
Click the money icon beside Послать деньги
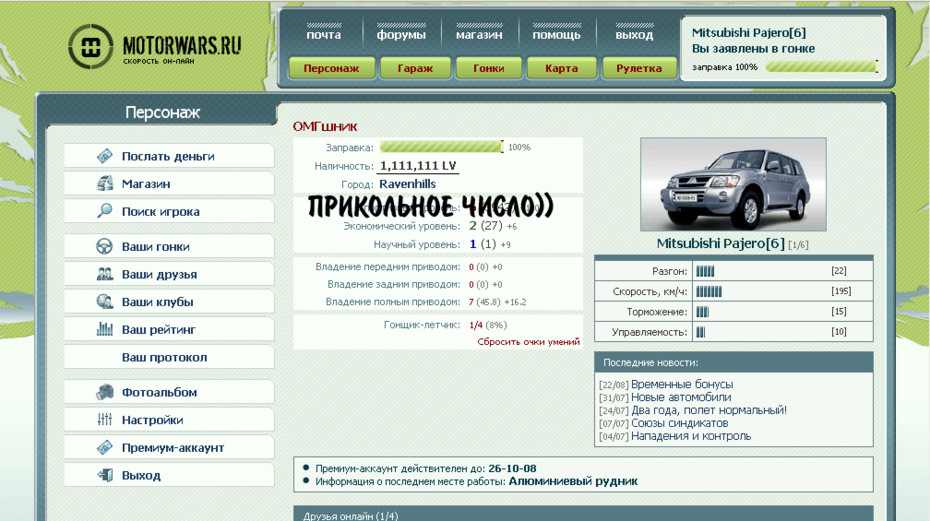coord(104,156)
